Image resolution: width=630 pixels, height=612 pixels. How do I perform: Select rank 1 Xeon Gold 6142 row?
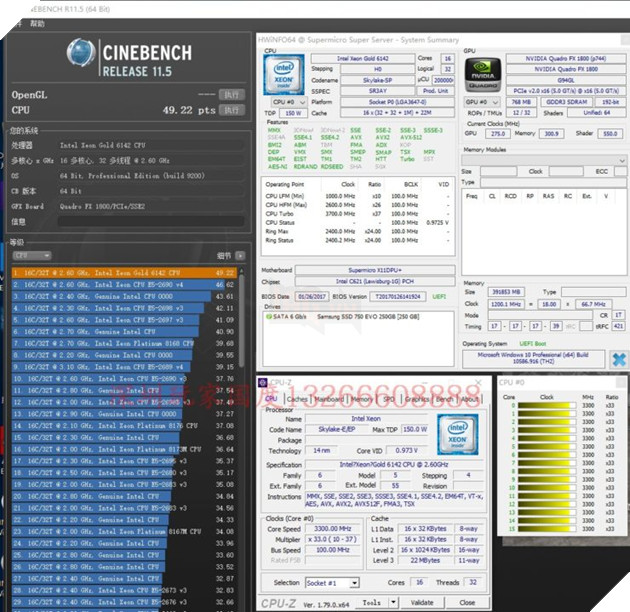click(x=124, y=273)
